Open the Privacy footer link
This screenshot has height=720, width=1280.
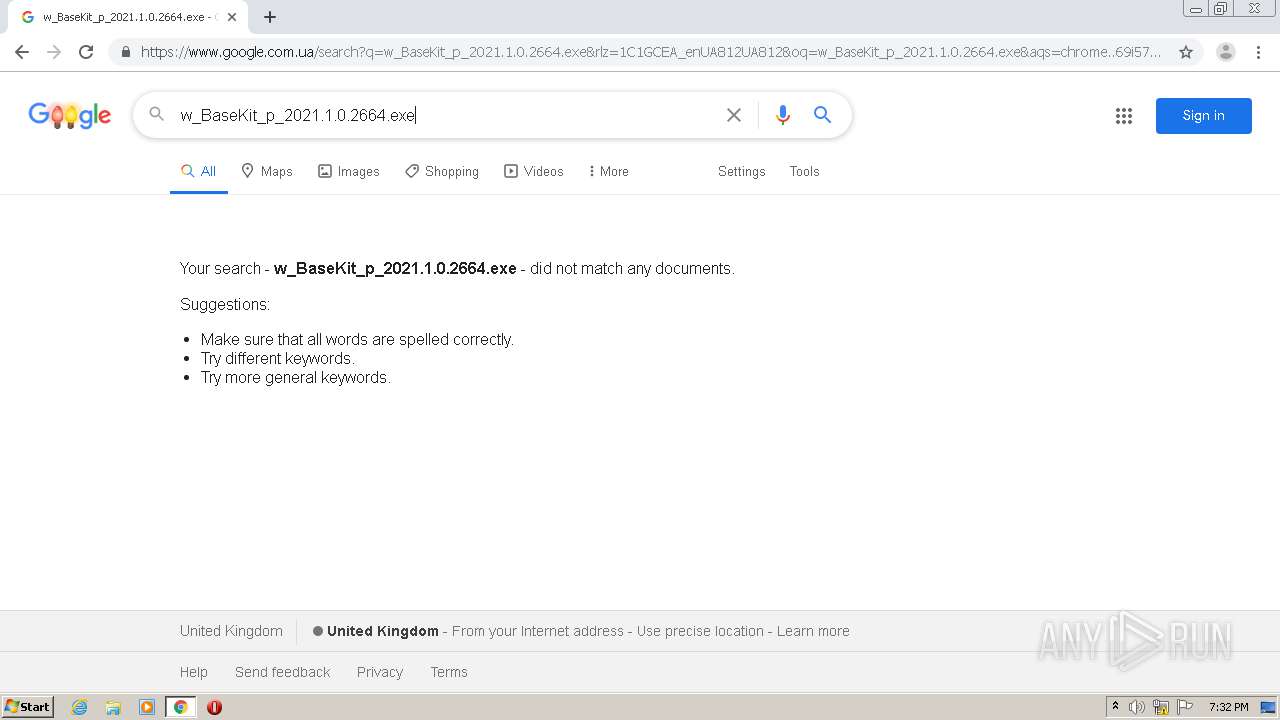(380, 672)
